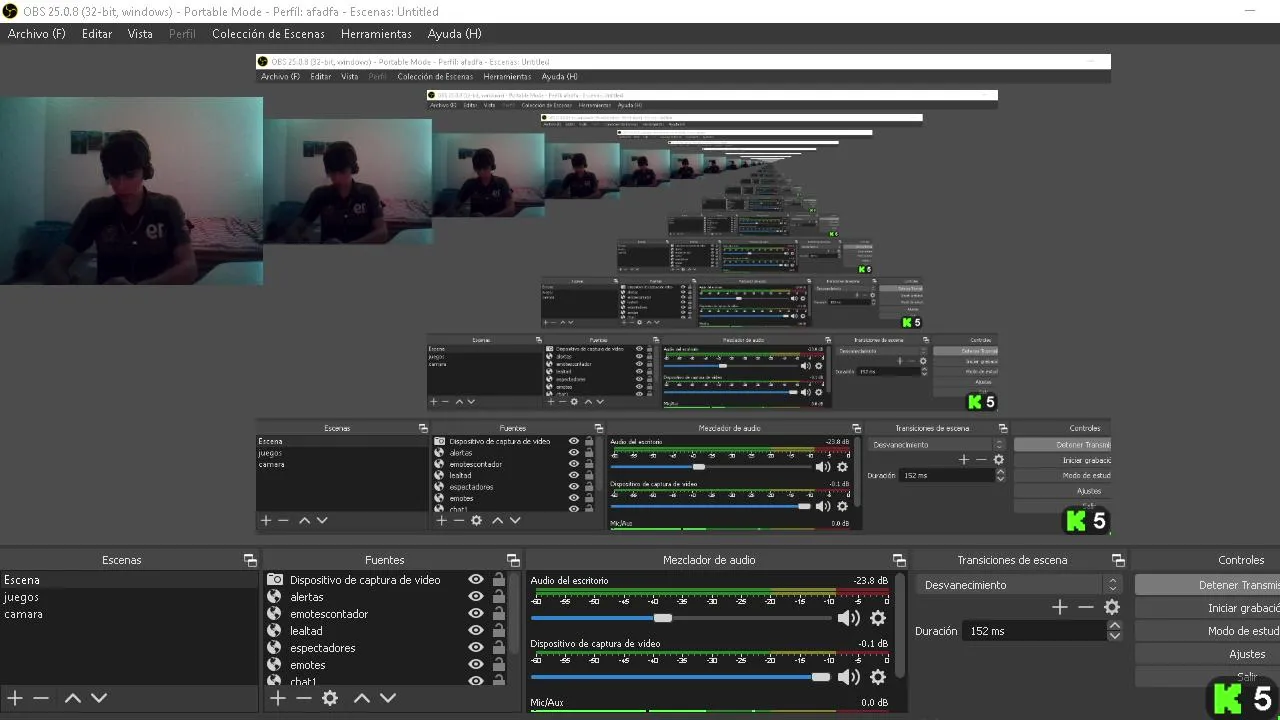Mute Dispositivo de captura de video audio

[x=849, y=677]
